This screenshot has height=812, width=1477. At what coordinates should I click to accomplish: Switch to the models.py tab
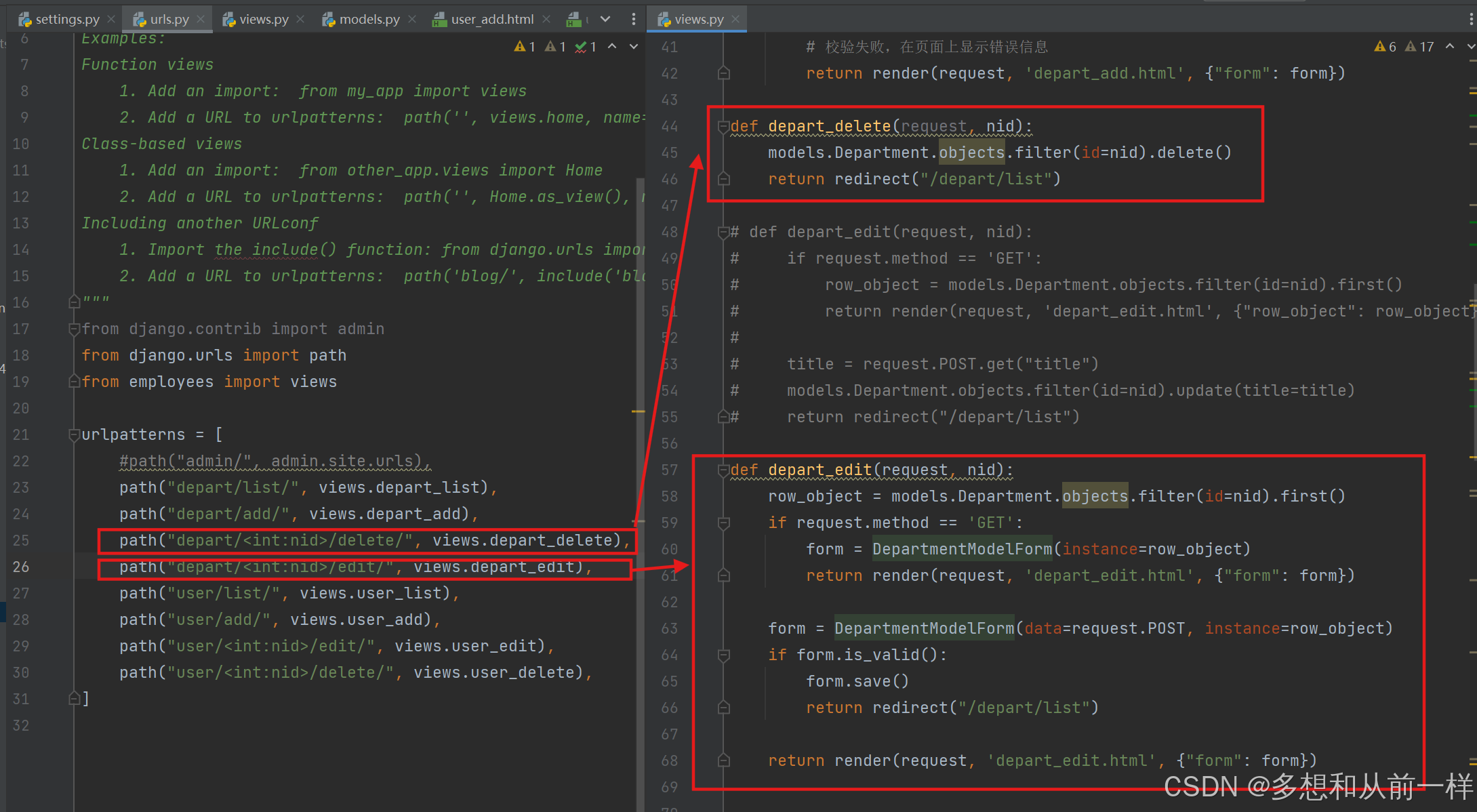coord(369,19)
